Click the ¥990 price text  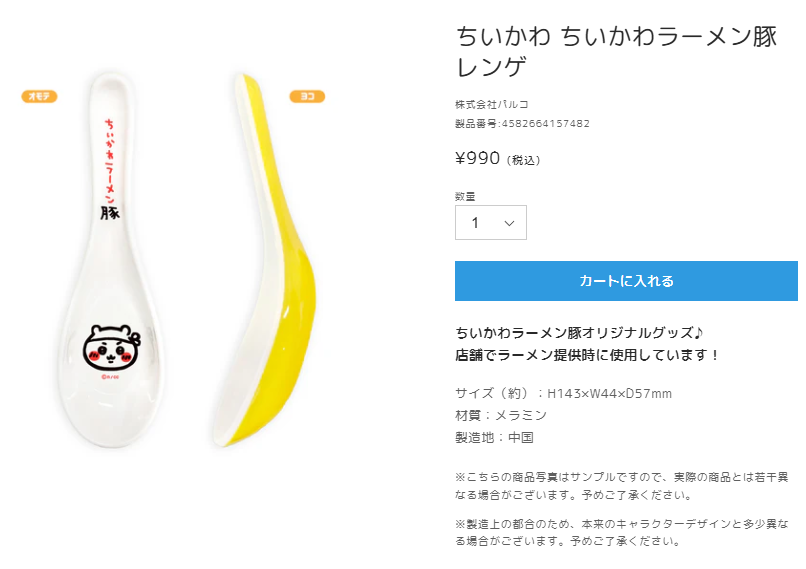pos(477,158)
